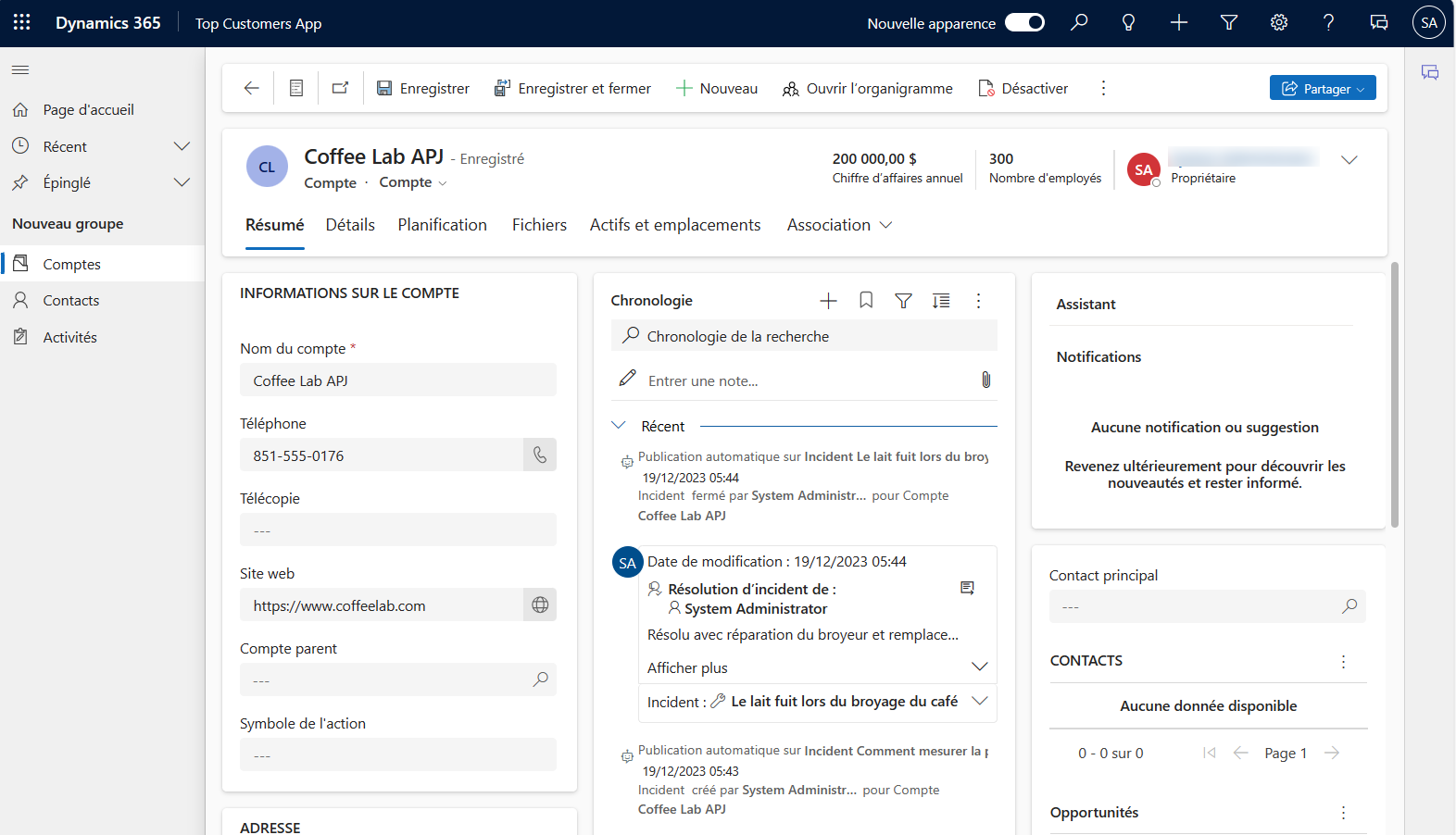Collapse the navigation hamburger menu
Image resolution: width=1456 pixels, height=835 pixels.
(x=20, y=69)
